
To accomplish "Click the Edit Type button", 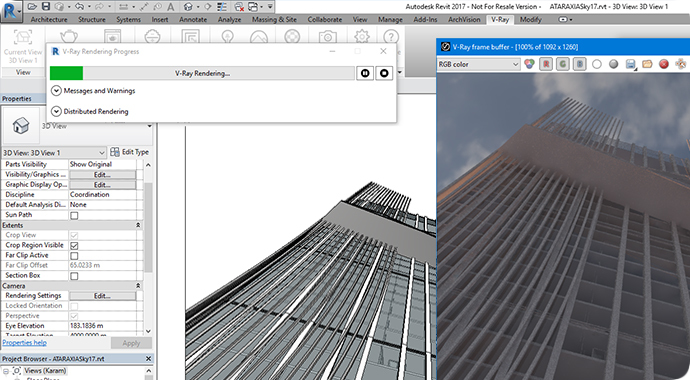I will pyautogui.click(x=129, y=152).
